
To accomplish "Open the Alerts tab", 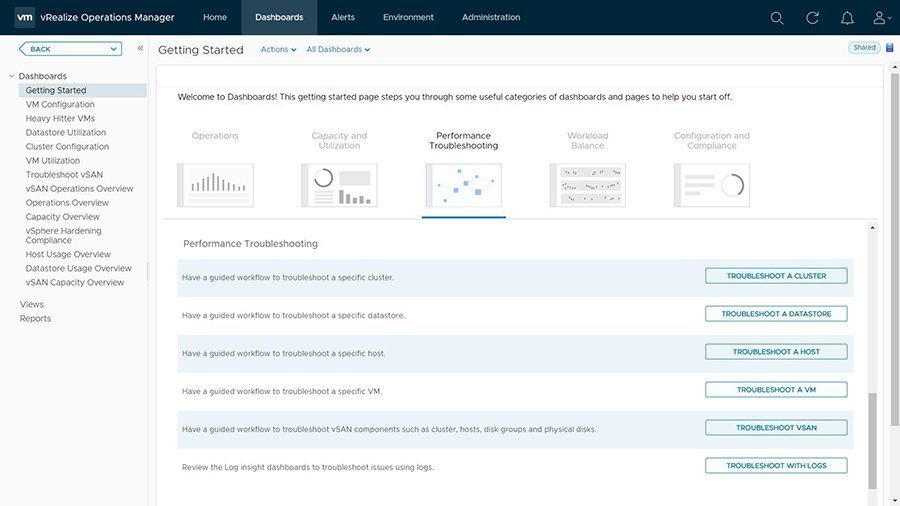I will pyautogui.click(x=343, y=17).
